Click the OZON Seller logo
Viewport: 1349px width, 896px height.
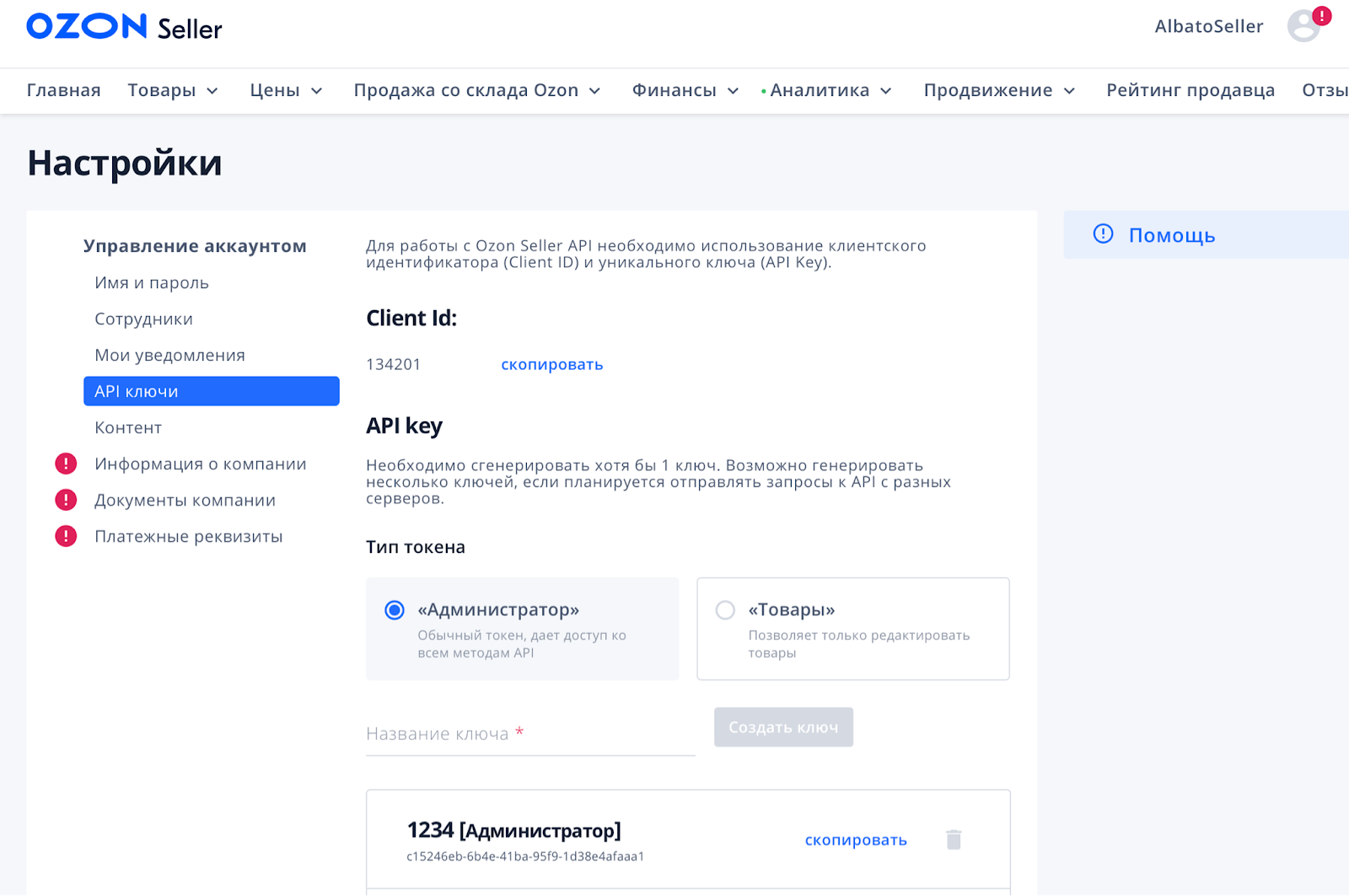pyautogui.click(x=124, y=27)
